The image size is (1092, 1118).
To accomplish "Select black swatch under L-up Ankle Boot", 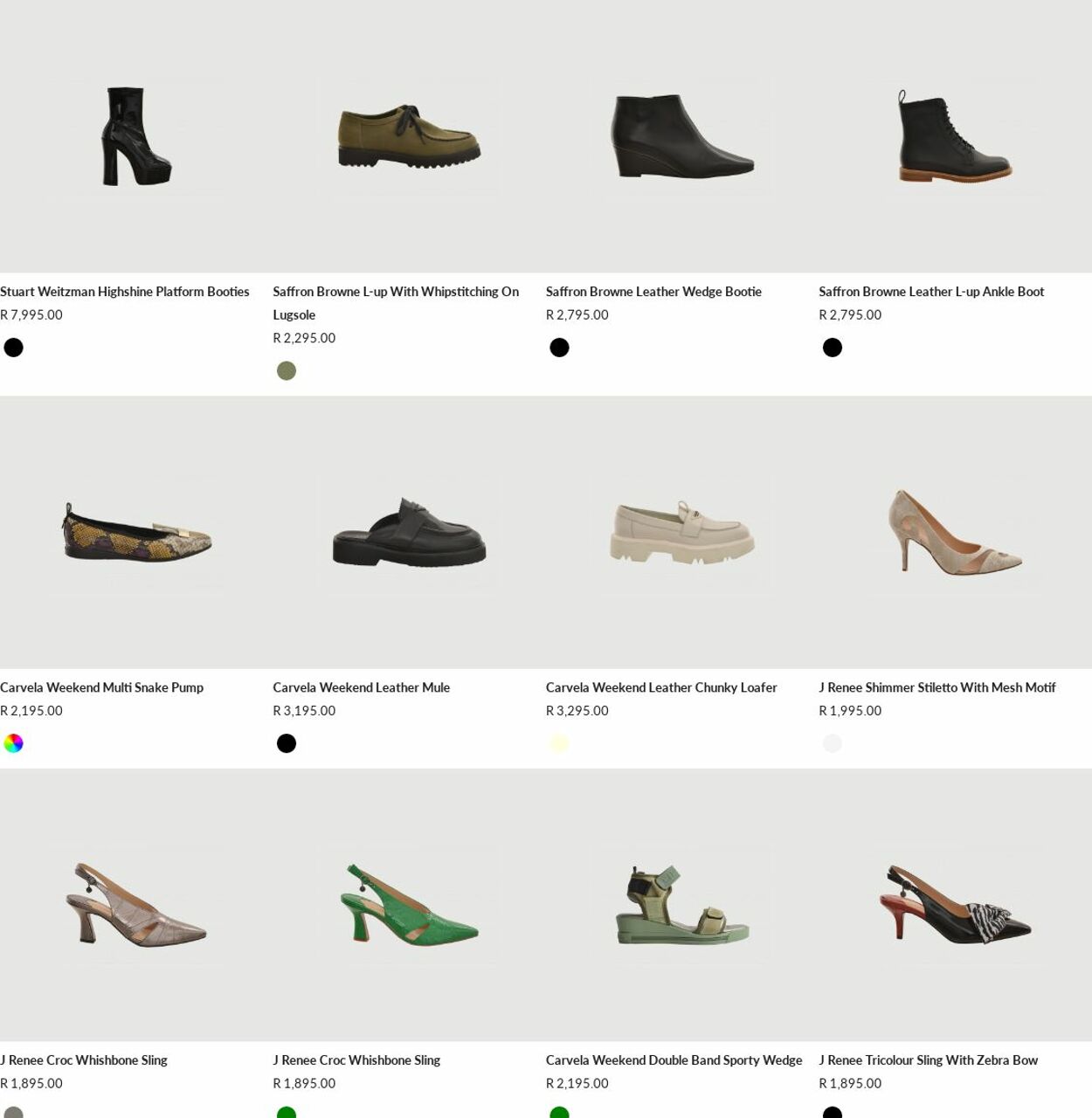I will pyautogui.click(x=833, y=348).
